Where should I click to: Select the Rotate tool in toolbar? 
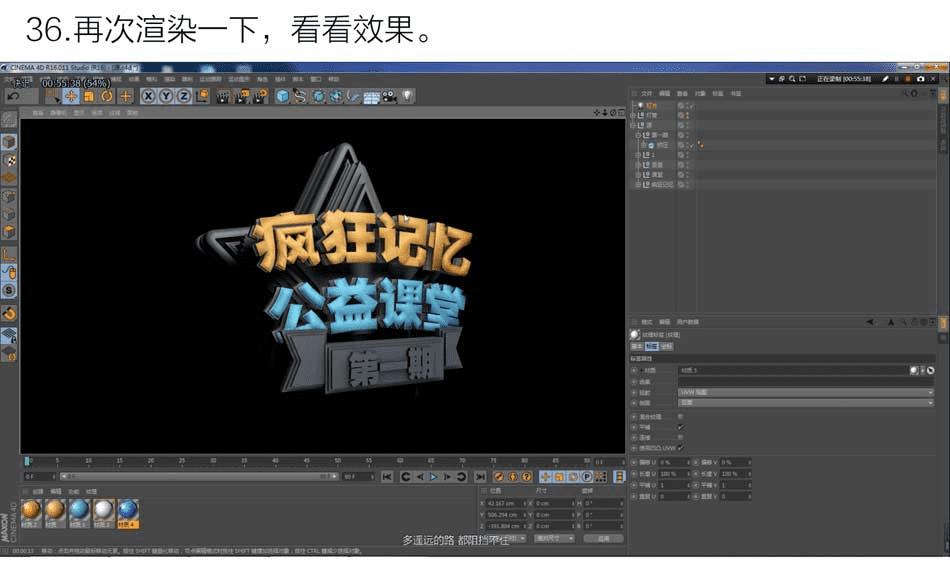tap(107, 96)
